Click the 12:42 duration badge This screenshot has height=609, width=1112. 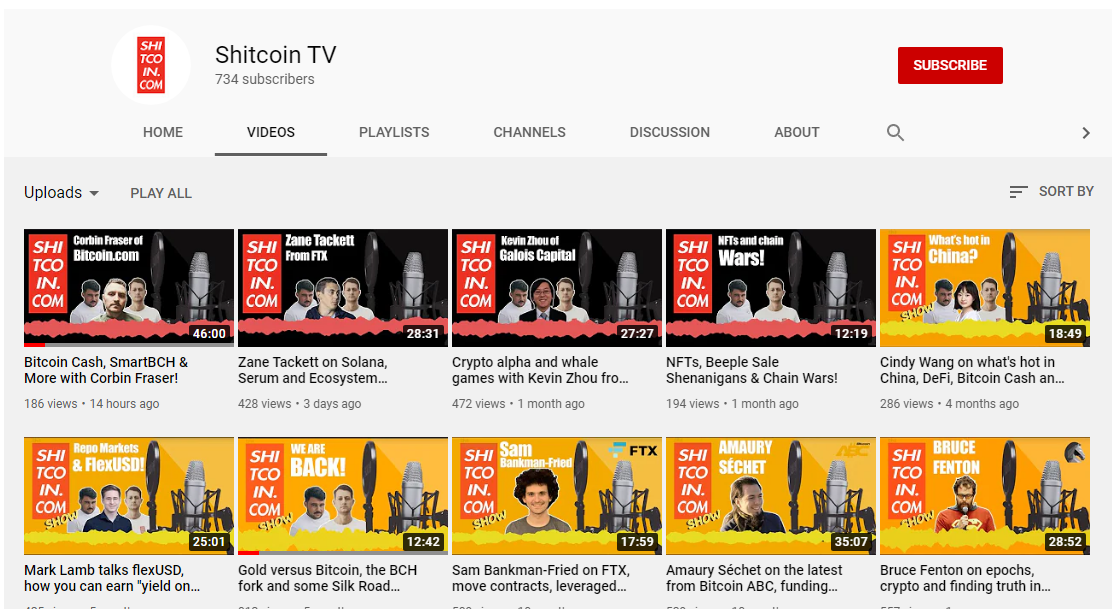pos(423,542)
